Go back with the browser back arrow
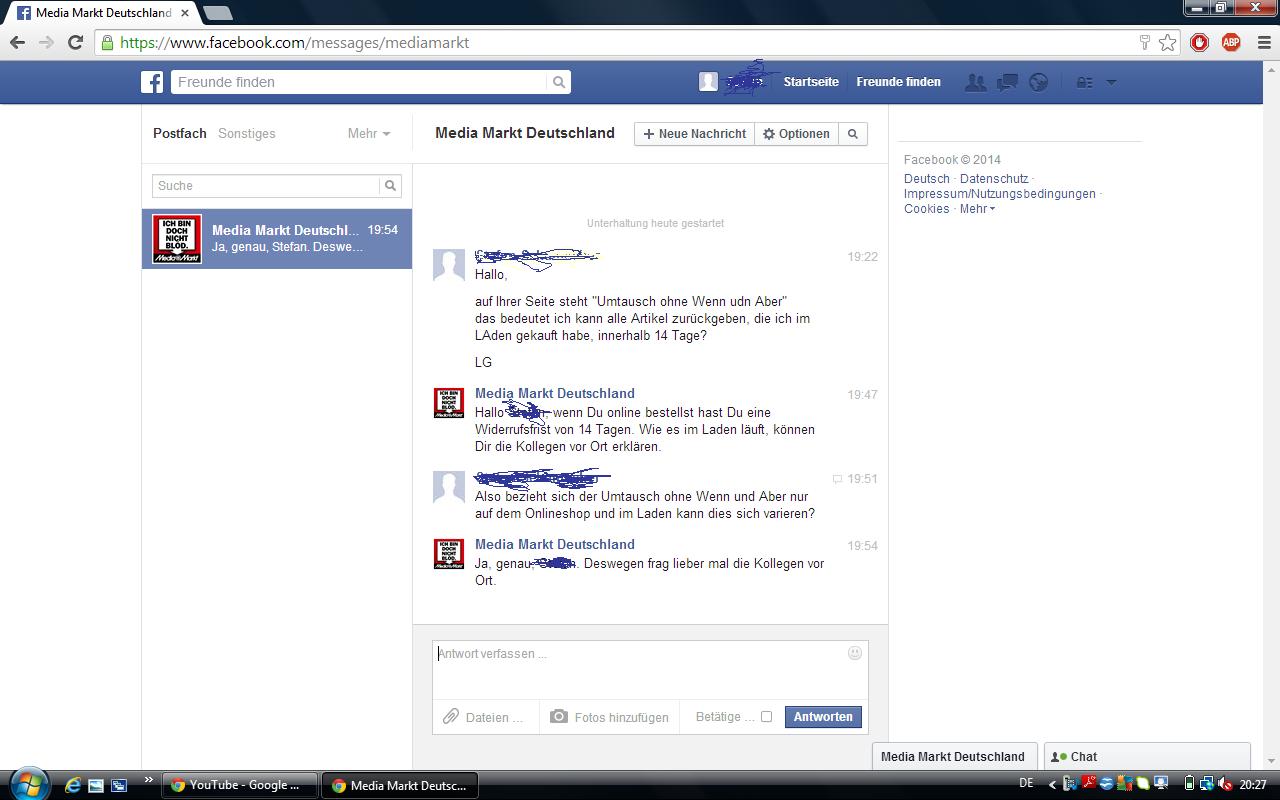This screenshot has height=800, width=1280. coord(17,42)
